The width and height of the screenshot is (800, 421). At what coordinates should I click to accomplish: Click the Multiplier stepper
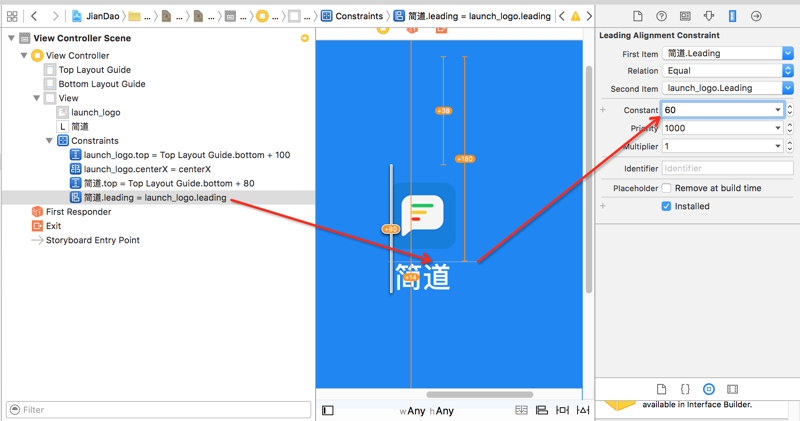click(790, 146)
